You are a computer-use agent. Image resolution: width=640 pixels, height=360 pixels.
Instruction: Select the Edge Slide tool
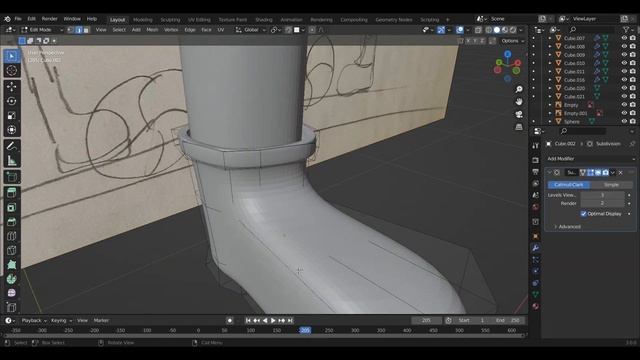point(11,307)
